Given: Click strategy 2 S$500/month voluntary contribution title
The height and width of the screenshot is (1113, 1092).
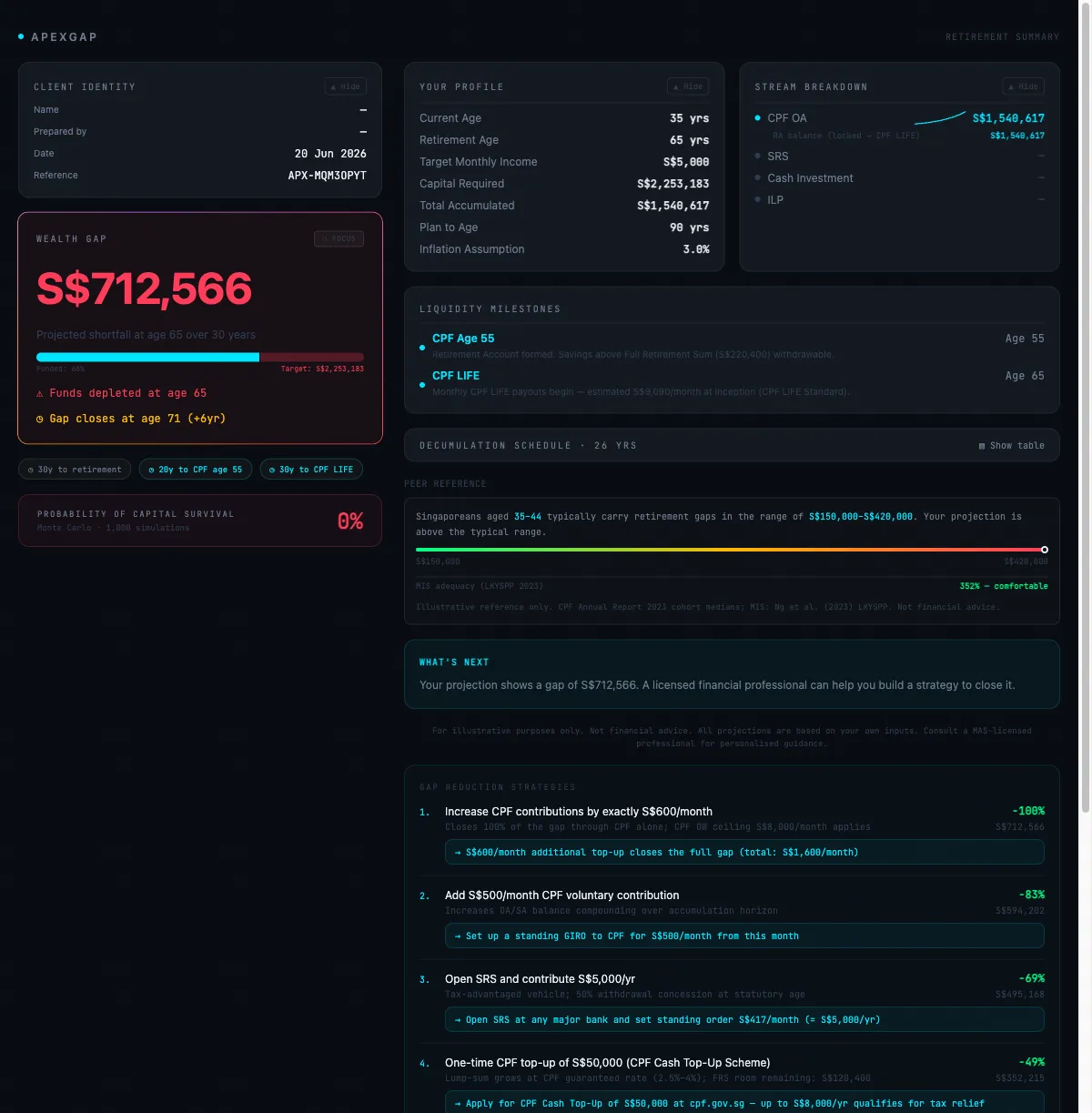Looking at the screenshot, I should coord(561,895).
